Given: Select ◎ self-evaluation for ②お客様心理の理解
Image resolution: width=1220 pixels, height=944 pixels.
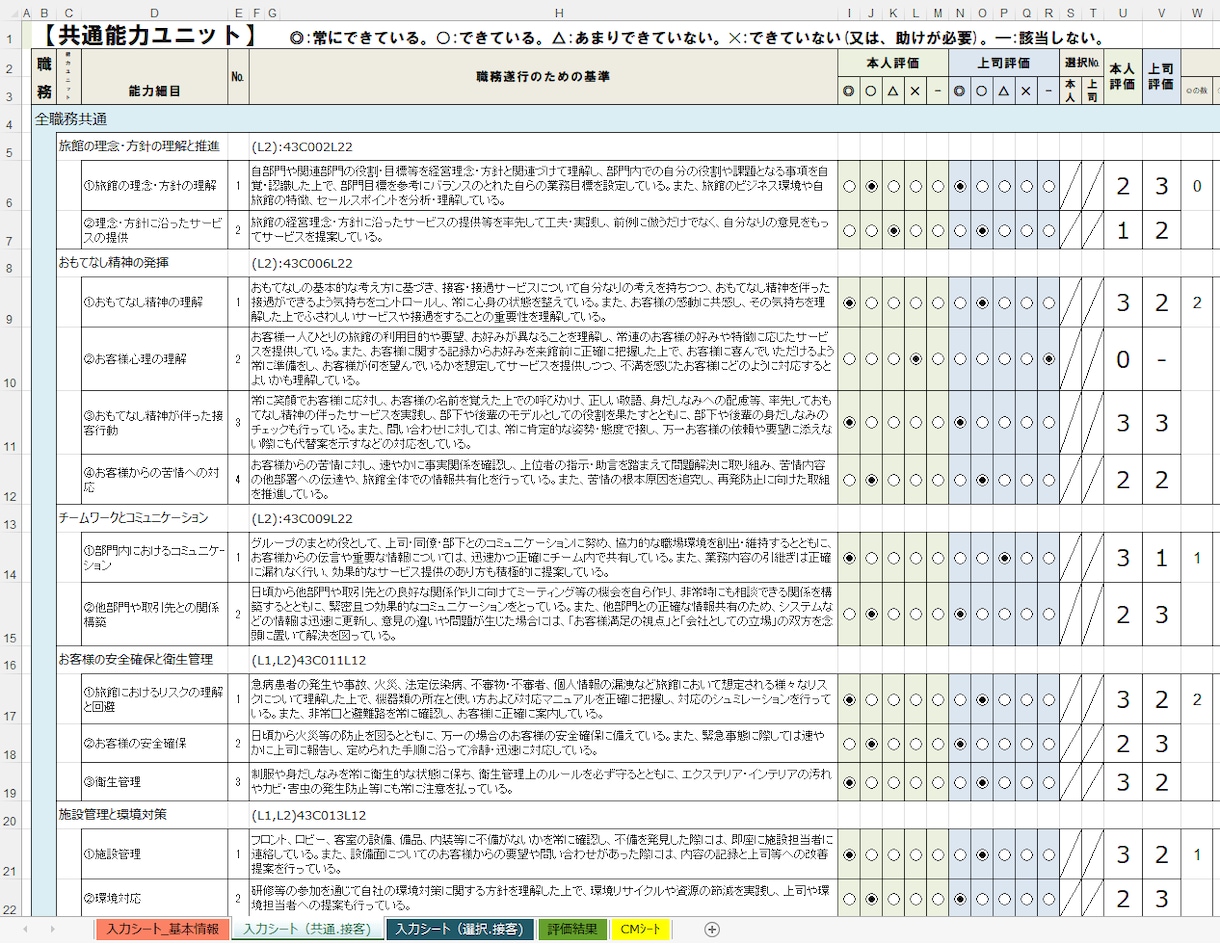Looking at the screenshot, I should click(x=850, y=359).
